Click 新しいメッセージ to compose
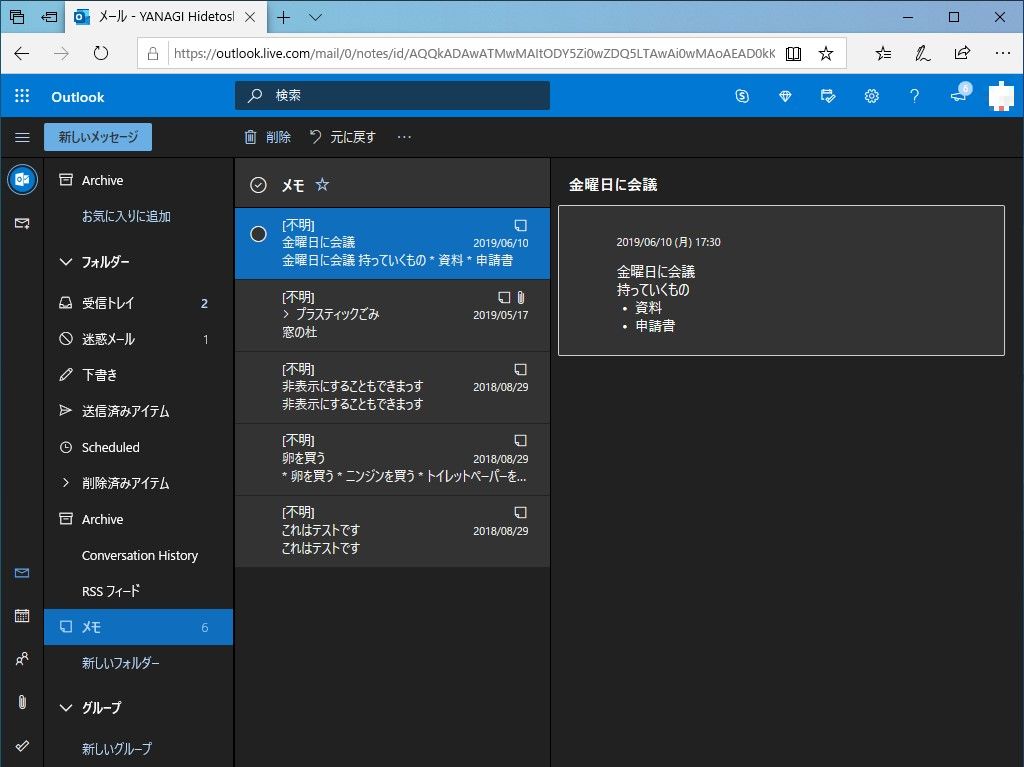 tap(97, 136)
